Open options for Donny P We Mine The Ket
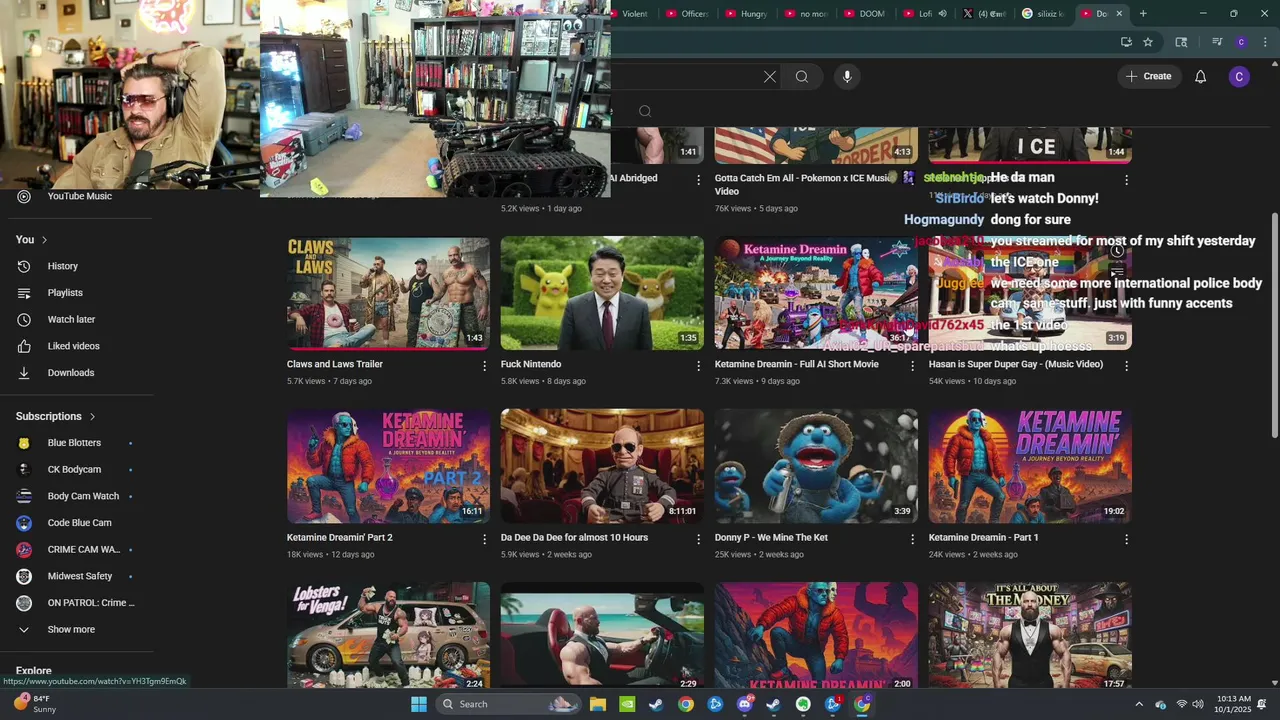 [912, 539]
